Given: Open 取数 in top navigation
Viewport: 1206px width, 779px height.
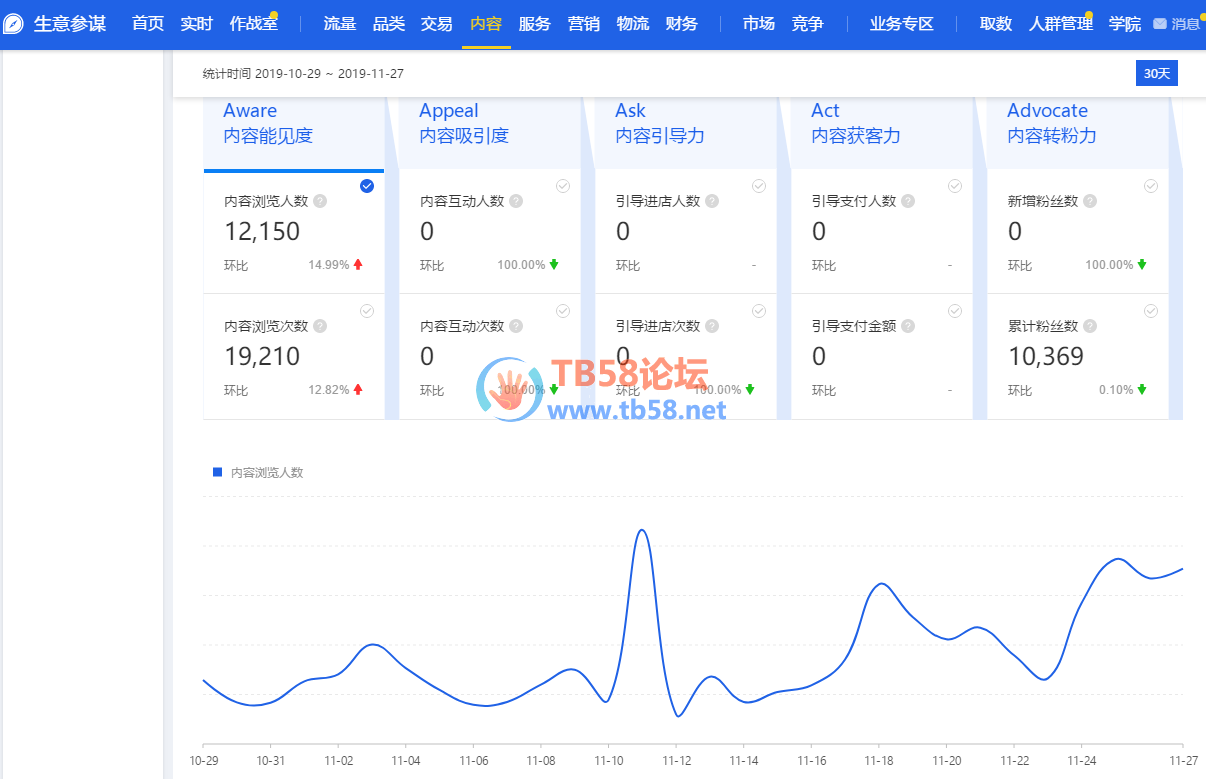Looking at the screenshot, I should [996, 24].
